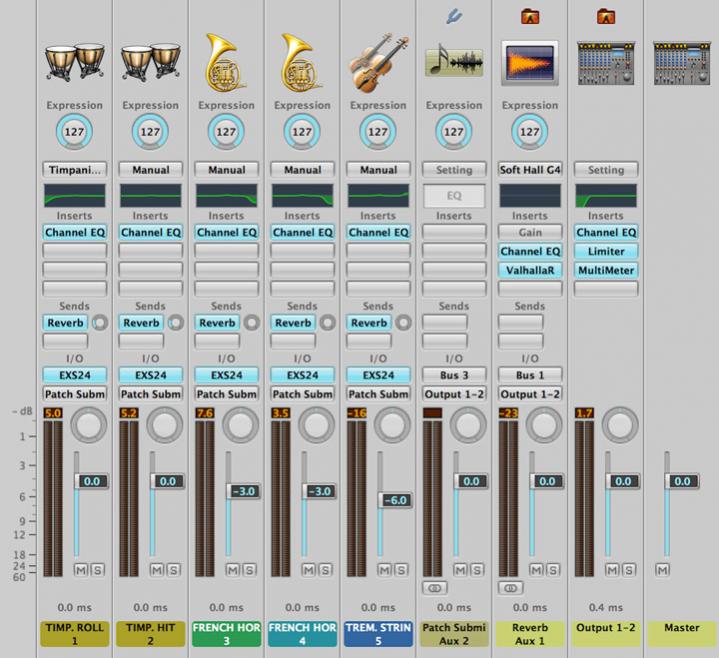Click the pan knob on Output 1-2 channel
The height and width of the screenshot is (658, 719).
coord(620,425)
